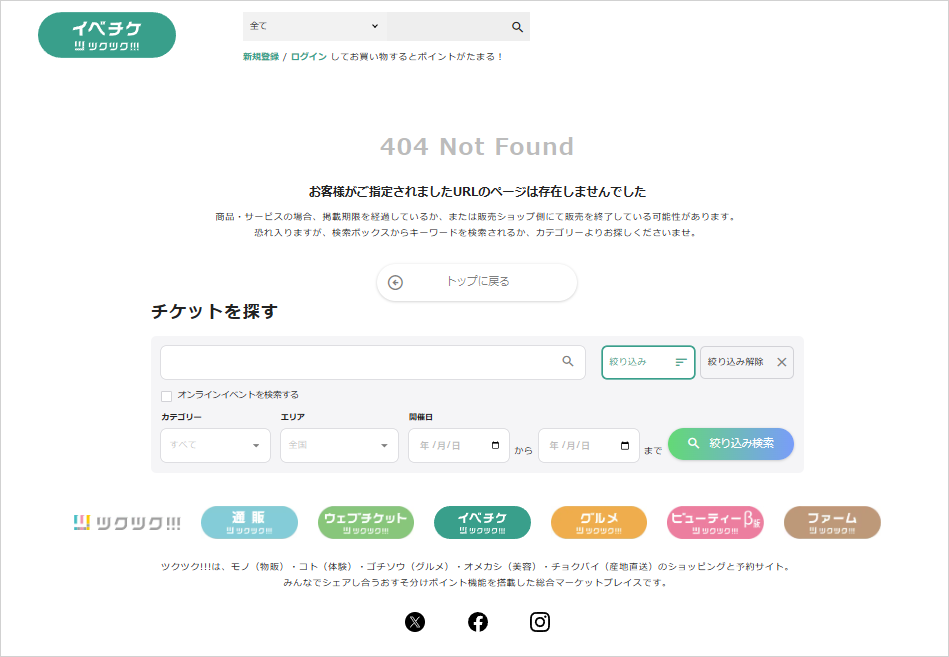This screenshot has height=657, width=949.
Task: Go to the 通販 service tab
Action: pos(249,522)
